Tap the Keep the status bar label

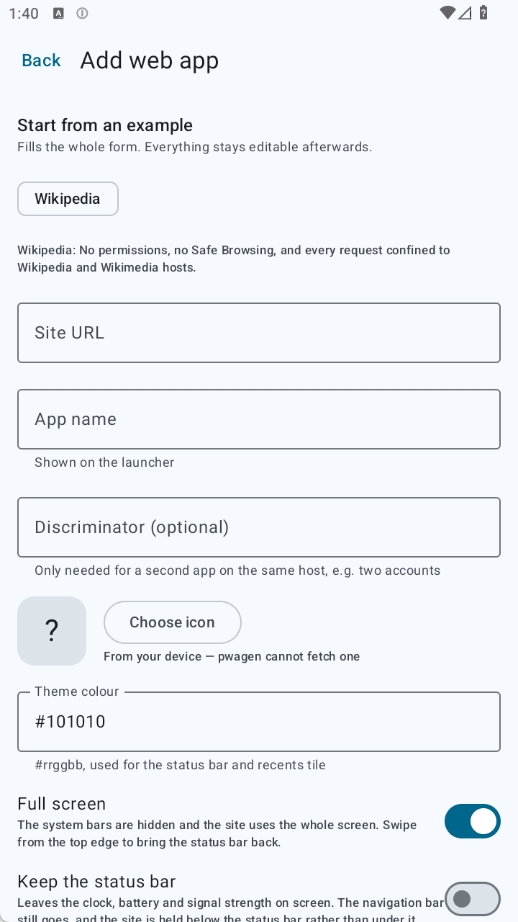[x=96, y=881]
